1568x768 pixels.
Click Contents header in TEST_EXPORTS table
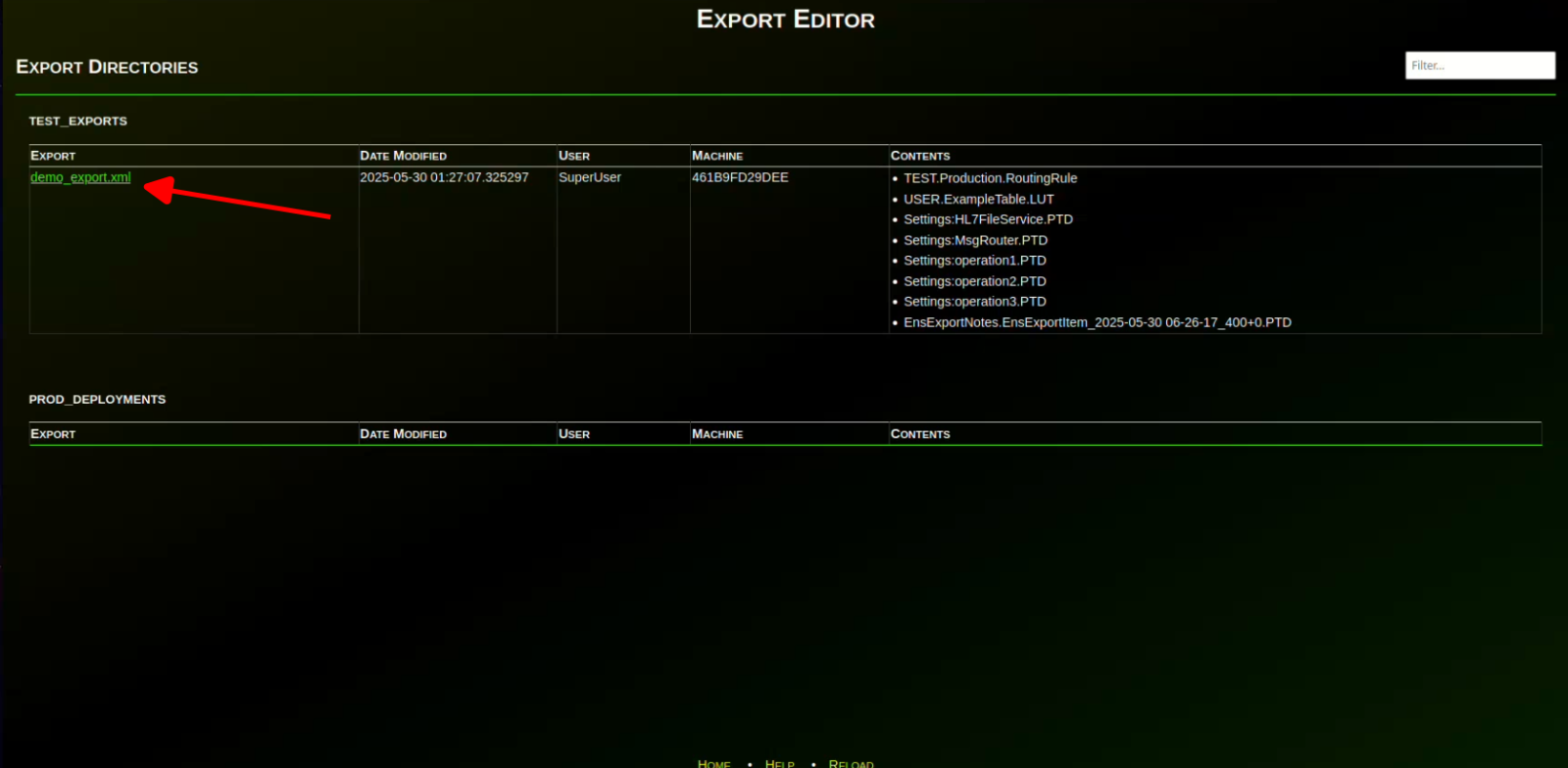(x=920, y=156)
